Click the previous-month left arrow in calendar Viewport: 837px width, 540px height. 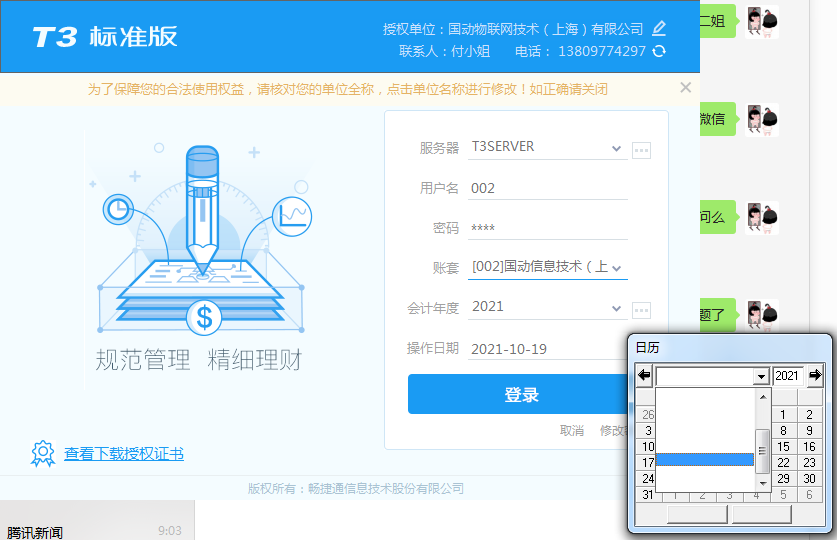click(644, 376)
